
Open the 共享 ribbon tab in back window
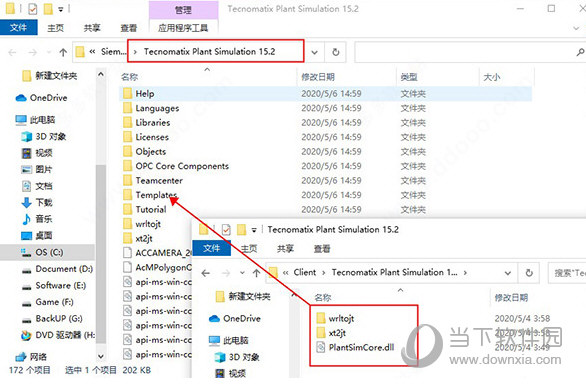(92, 28)
